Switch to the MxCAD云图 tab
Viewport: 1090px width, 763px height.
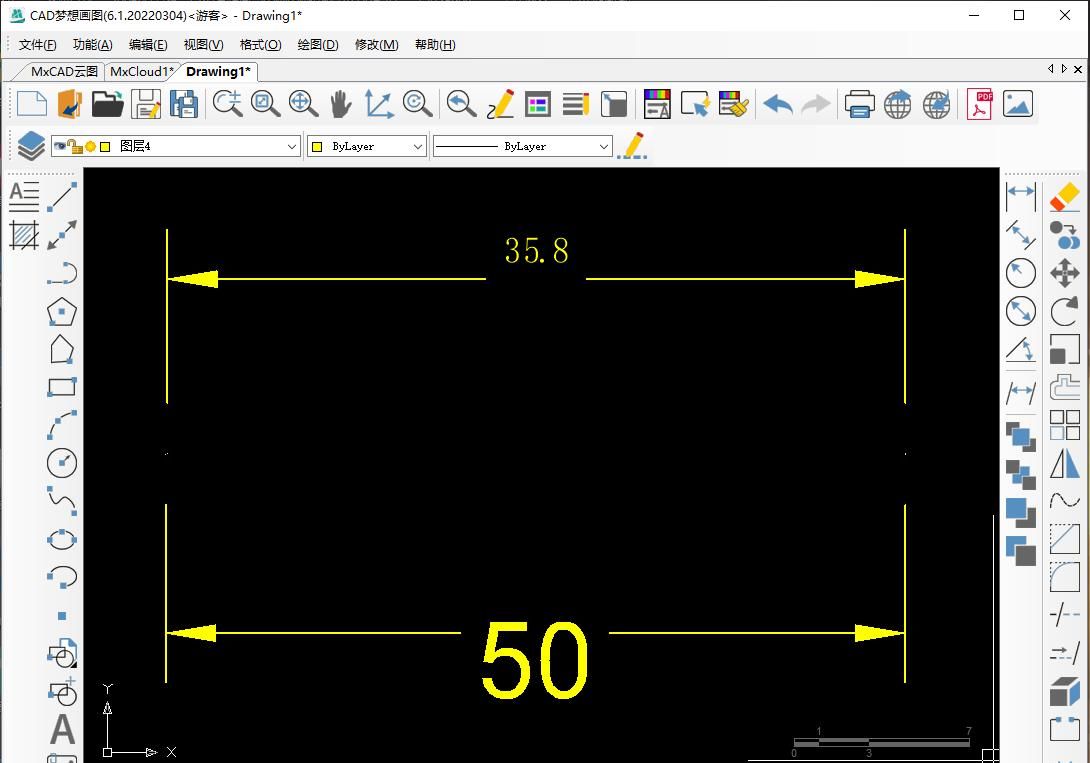click(x=64, y=71)
